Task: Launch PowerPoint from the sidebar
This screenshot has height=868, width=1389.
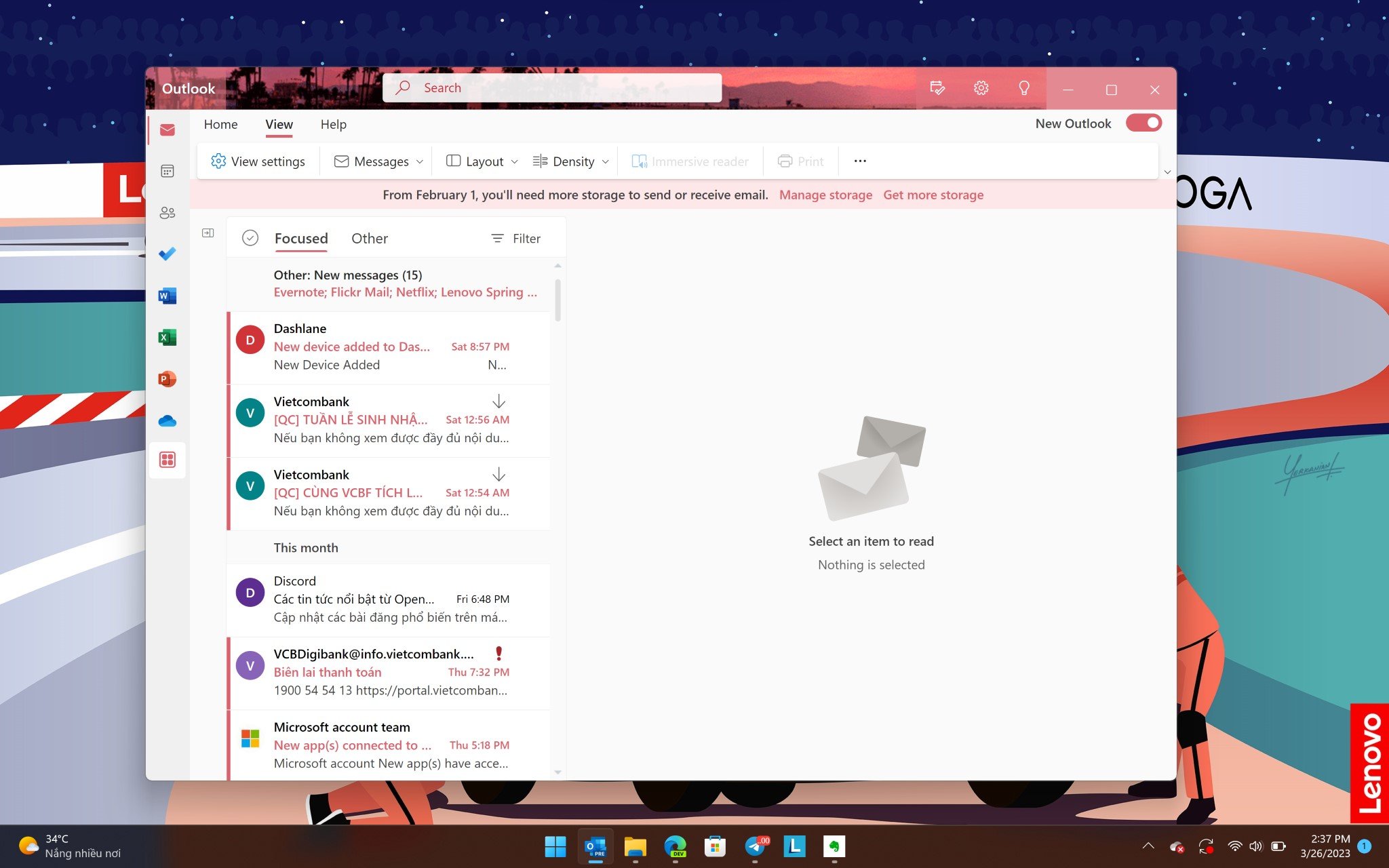Action: pyautogui.click(x=168, y=378)
